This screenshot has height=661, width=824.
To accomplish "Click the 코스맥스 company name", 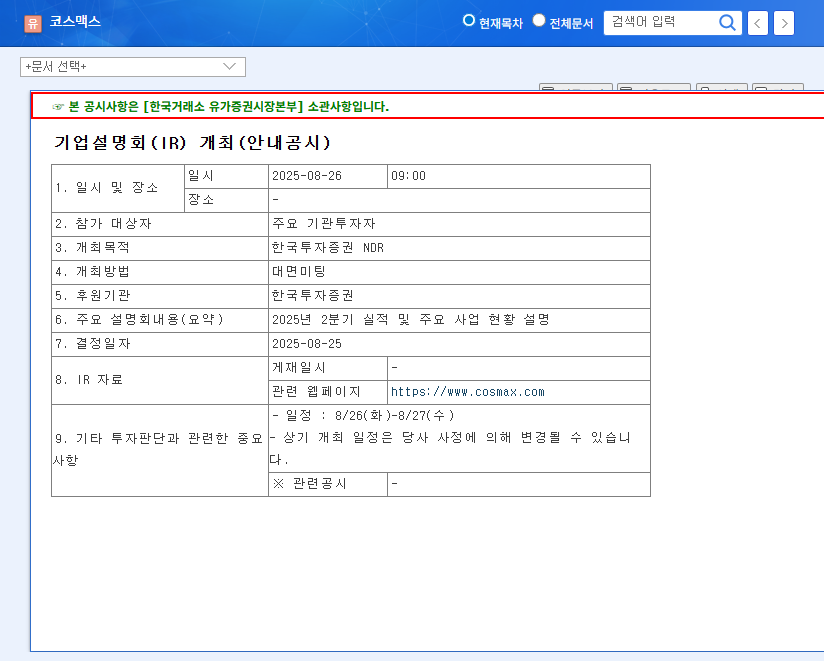I will point(75,22).
